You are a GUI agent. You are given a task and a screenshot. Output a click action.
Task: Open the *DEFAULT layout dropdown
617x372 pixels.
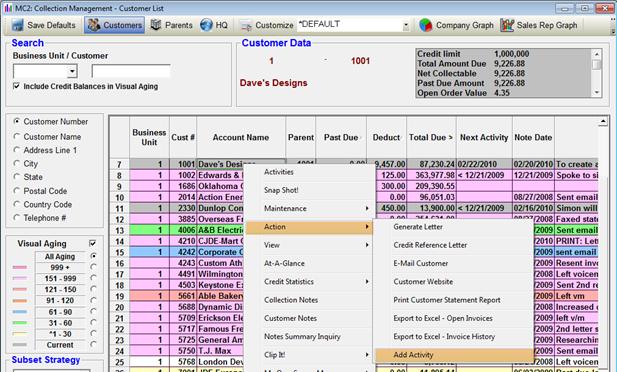click(x=406, y=26)
